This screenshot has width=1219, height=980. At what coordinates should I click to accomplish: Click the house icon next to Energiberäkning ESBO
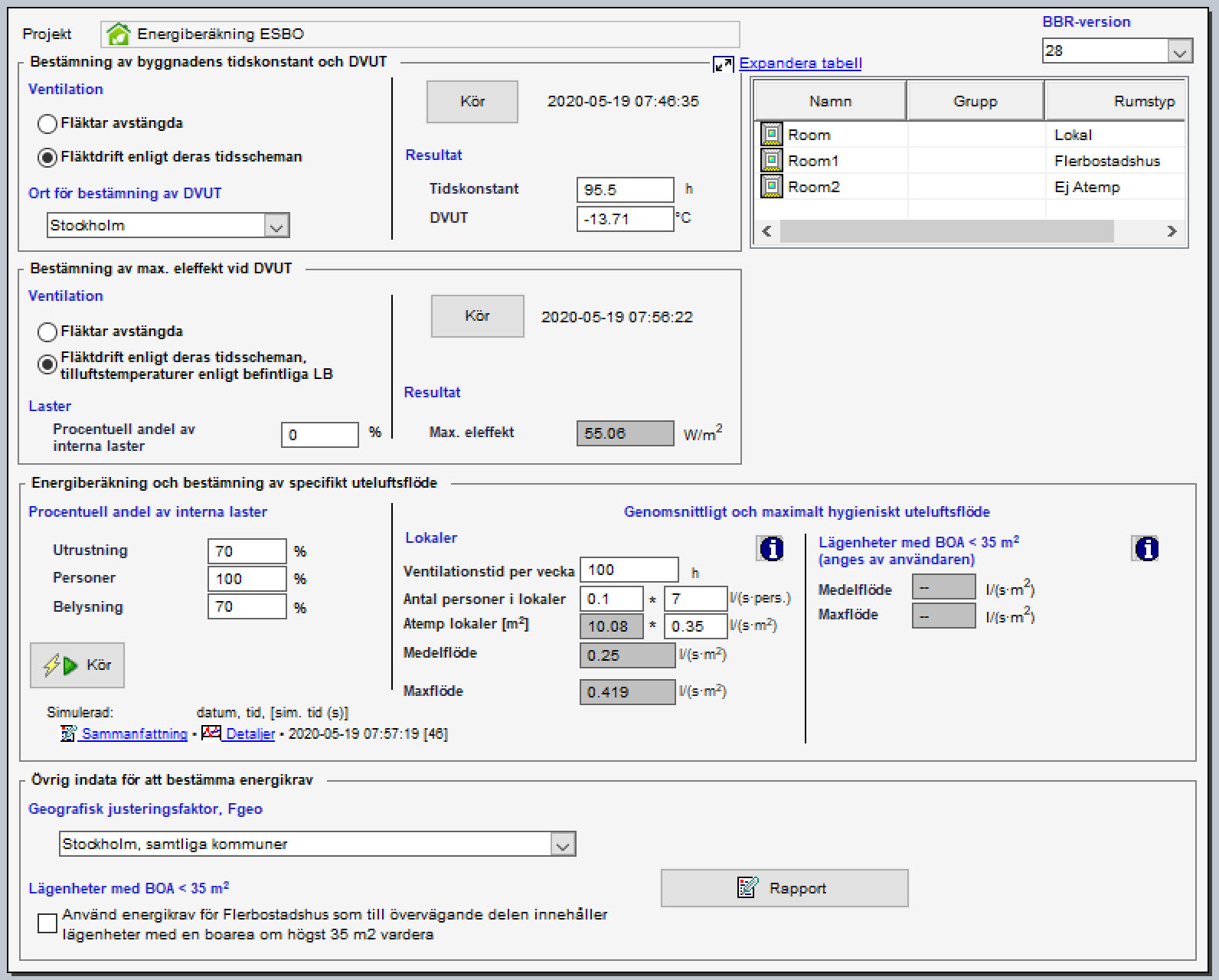(119, 34)
